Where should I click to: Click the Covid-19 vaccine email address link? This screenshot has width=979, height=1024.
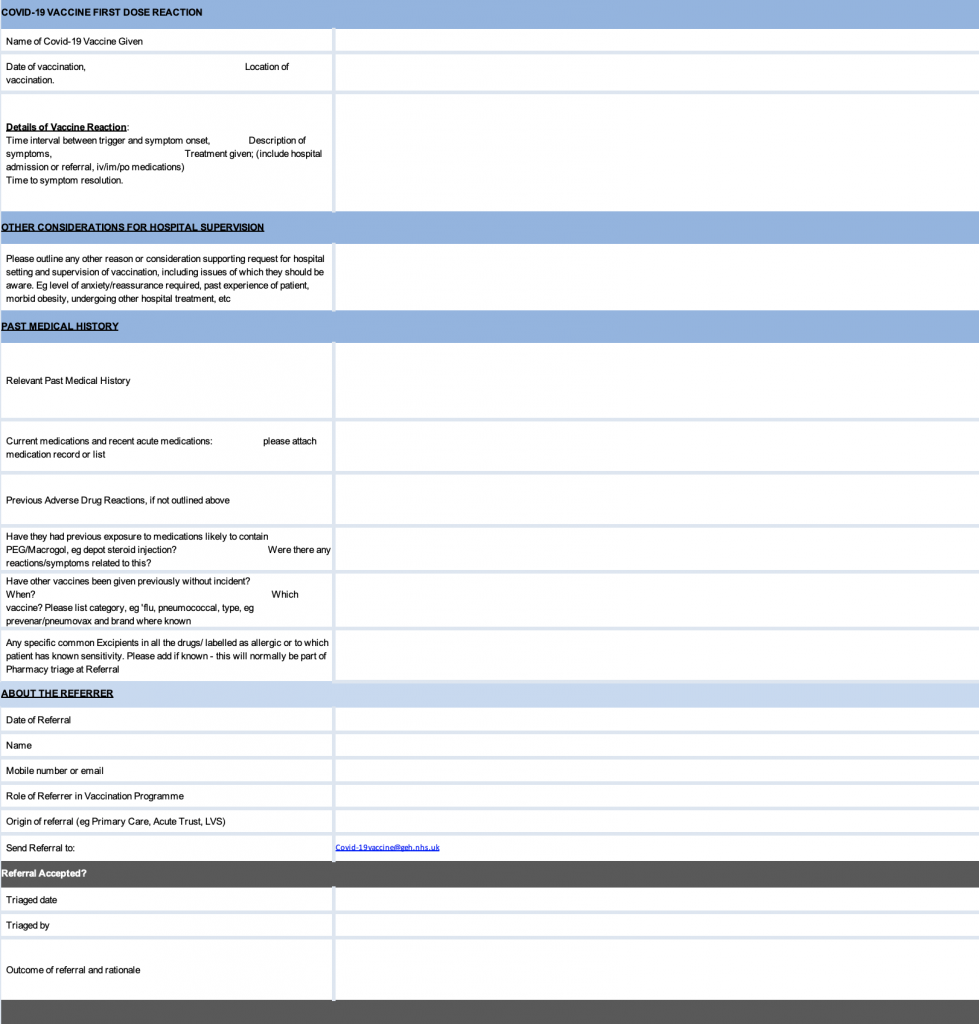point(387,847)
